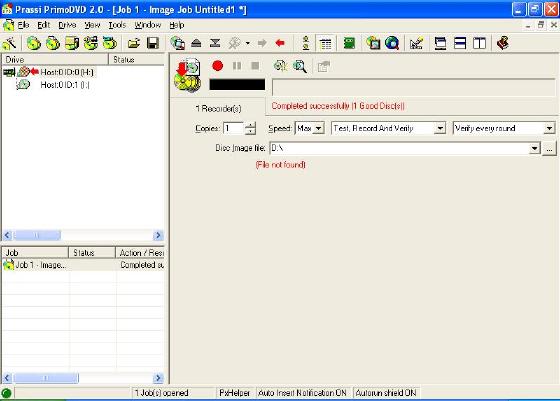The image size is (560, 401).
Task: Open the Speed Max dropdown
Action: tap(319, 128)
